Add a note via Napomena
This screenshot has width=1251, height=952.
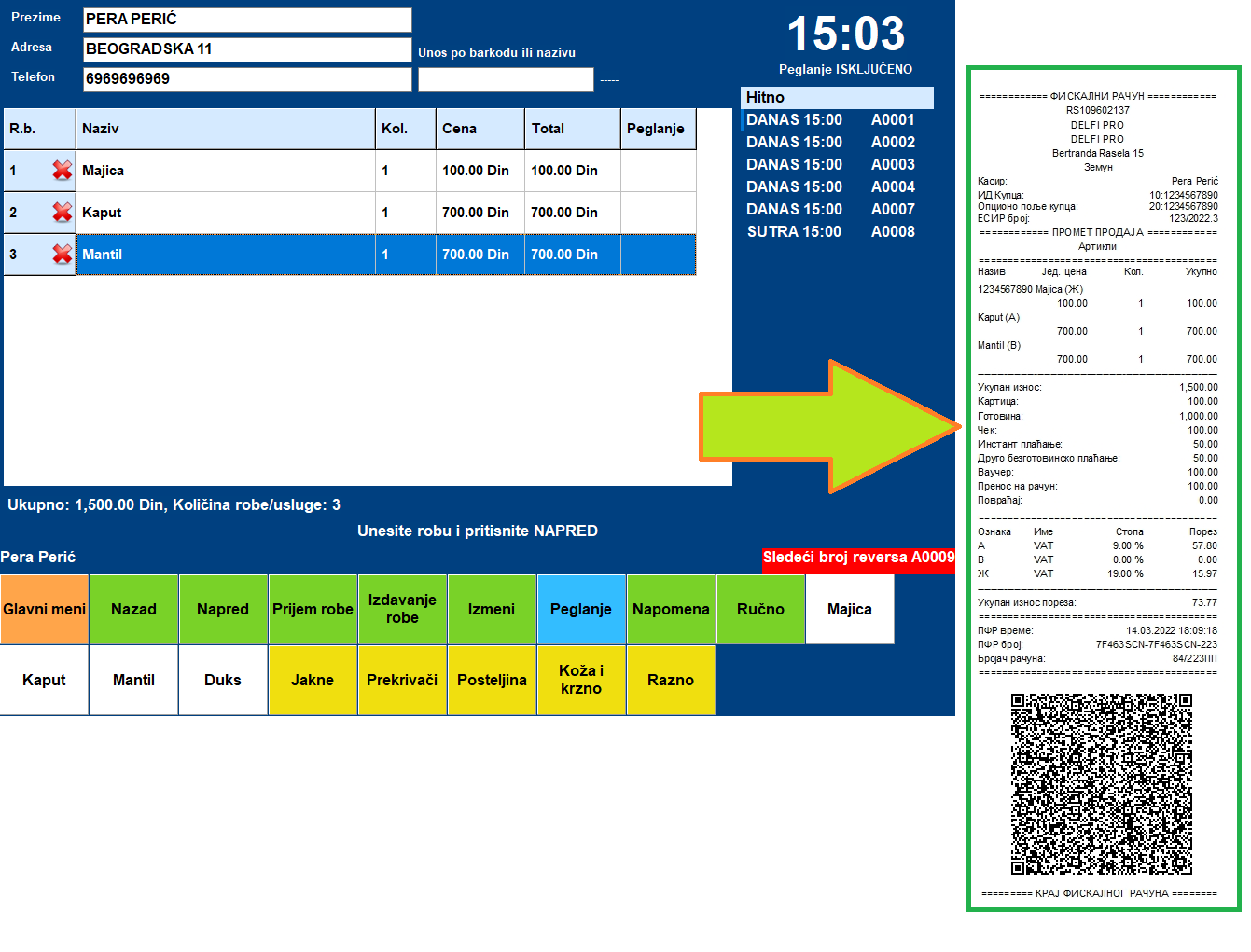click(671, 610)
